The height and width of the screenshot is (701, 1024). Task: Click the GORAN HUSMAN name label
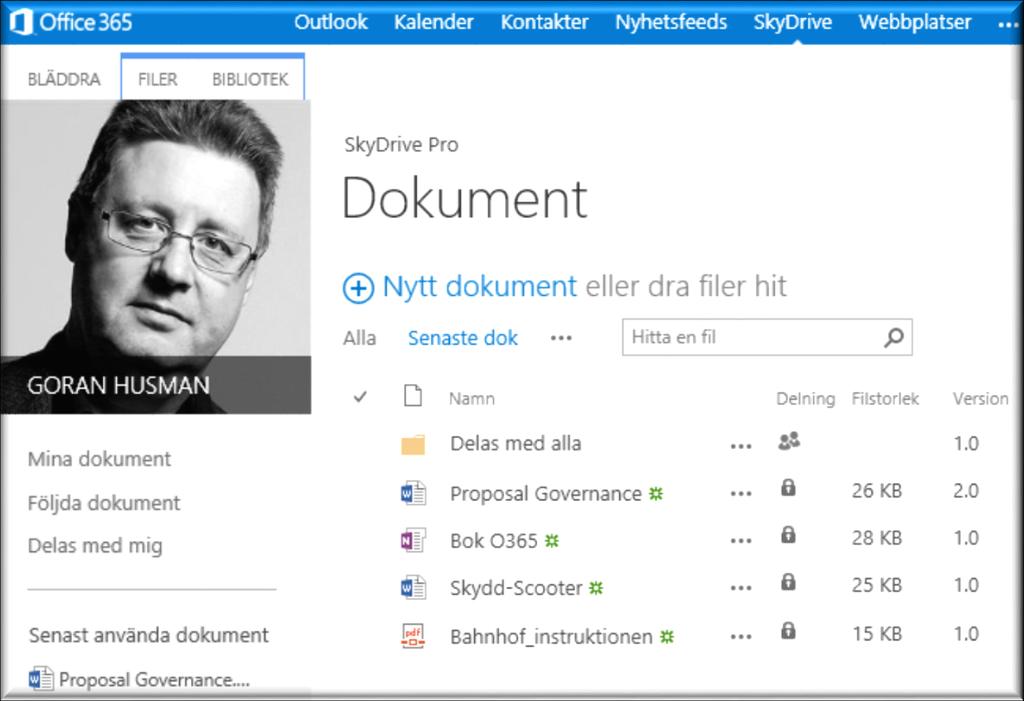point(118,385)
